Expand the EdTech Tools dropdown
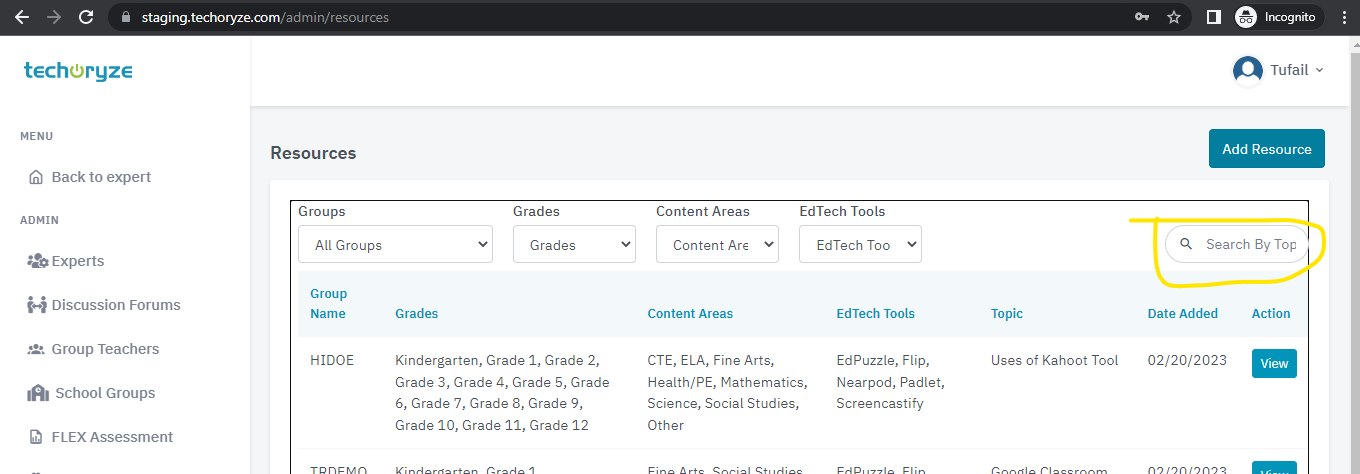The image size is (1360, 474). click(860, 244)
